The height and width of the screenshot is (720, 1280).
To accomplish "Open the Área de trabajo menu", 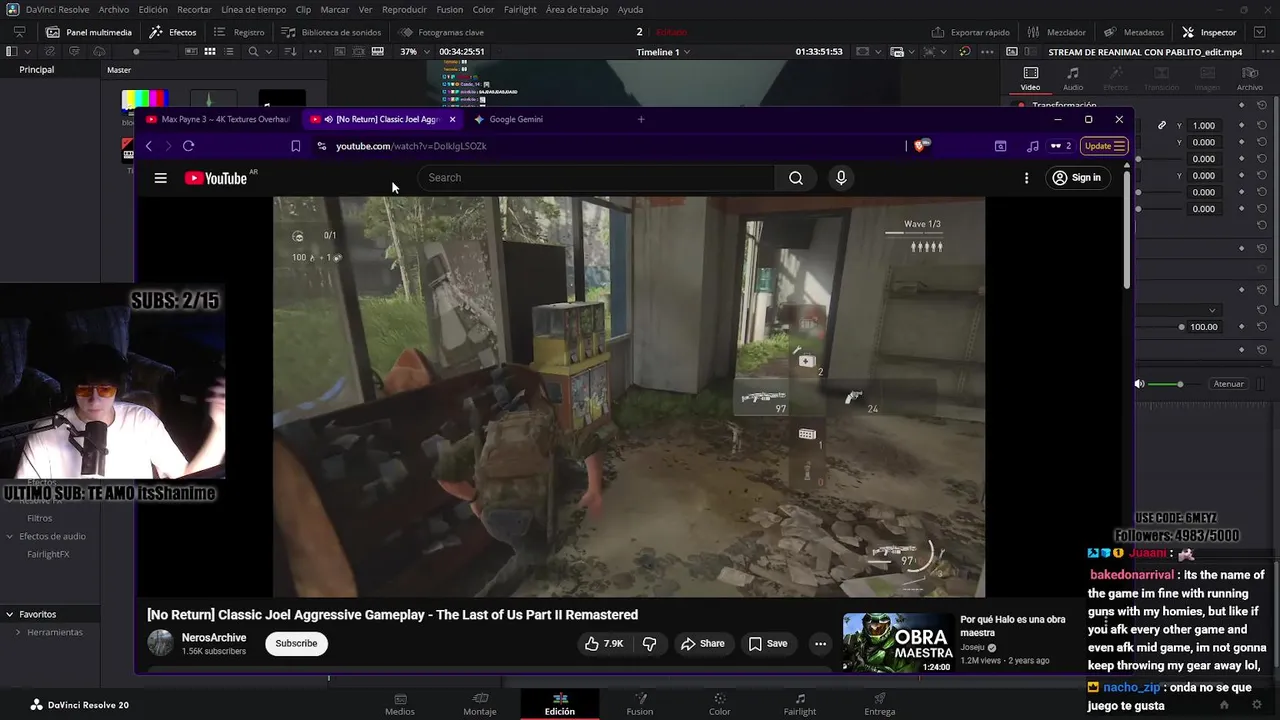I will (577, 9).
